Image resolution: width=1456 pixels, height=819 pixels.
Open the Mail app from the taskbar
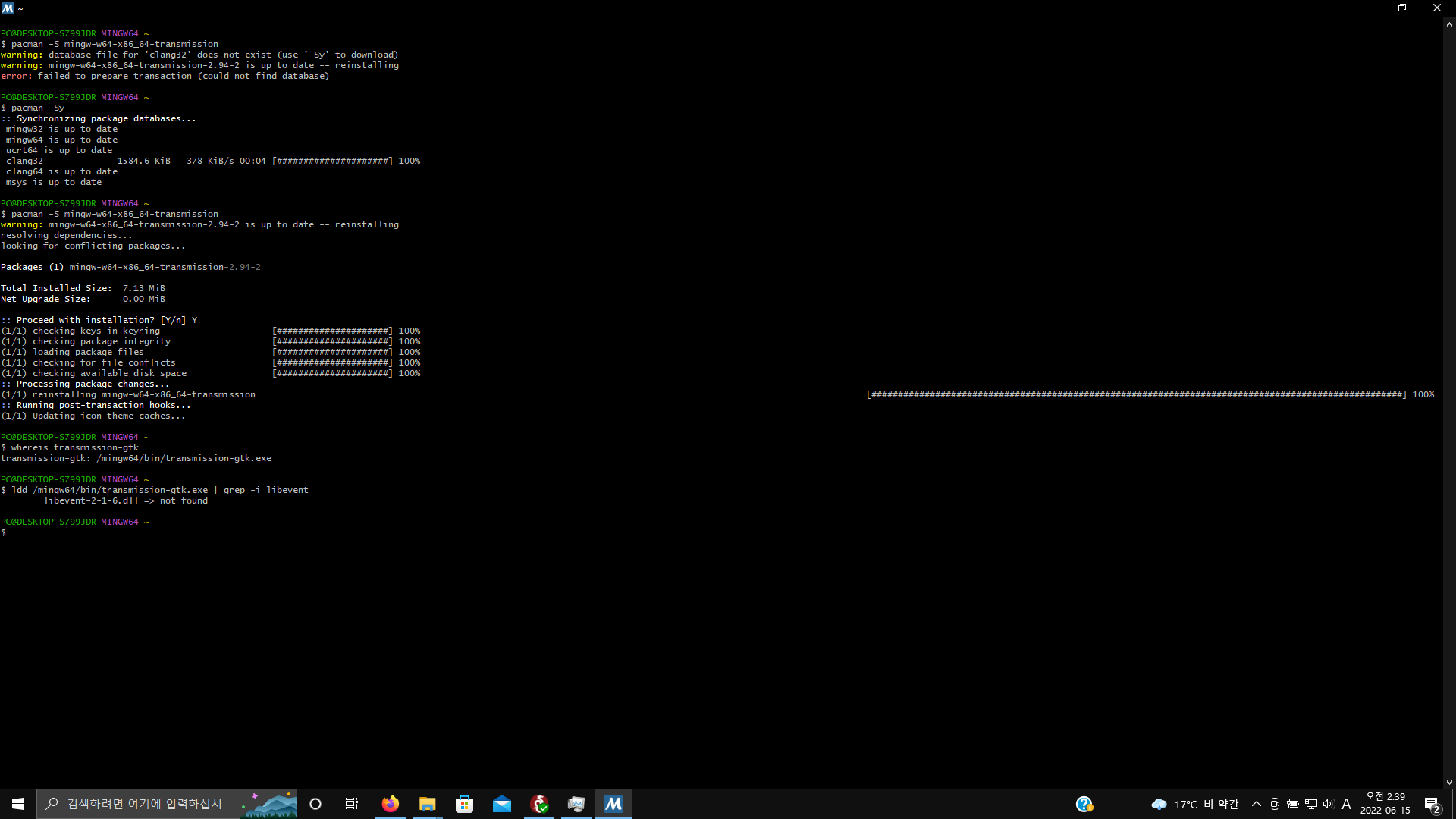click(x=502, y=804)
